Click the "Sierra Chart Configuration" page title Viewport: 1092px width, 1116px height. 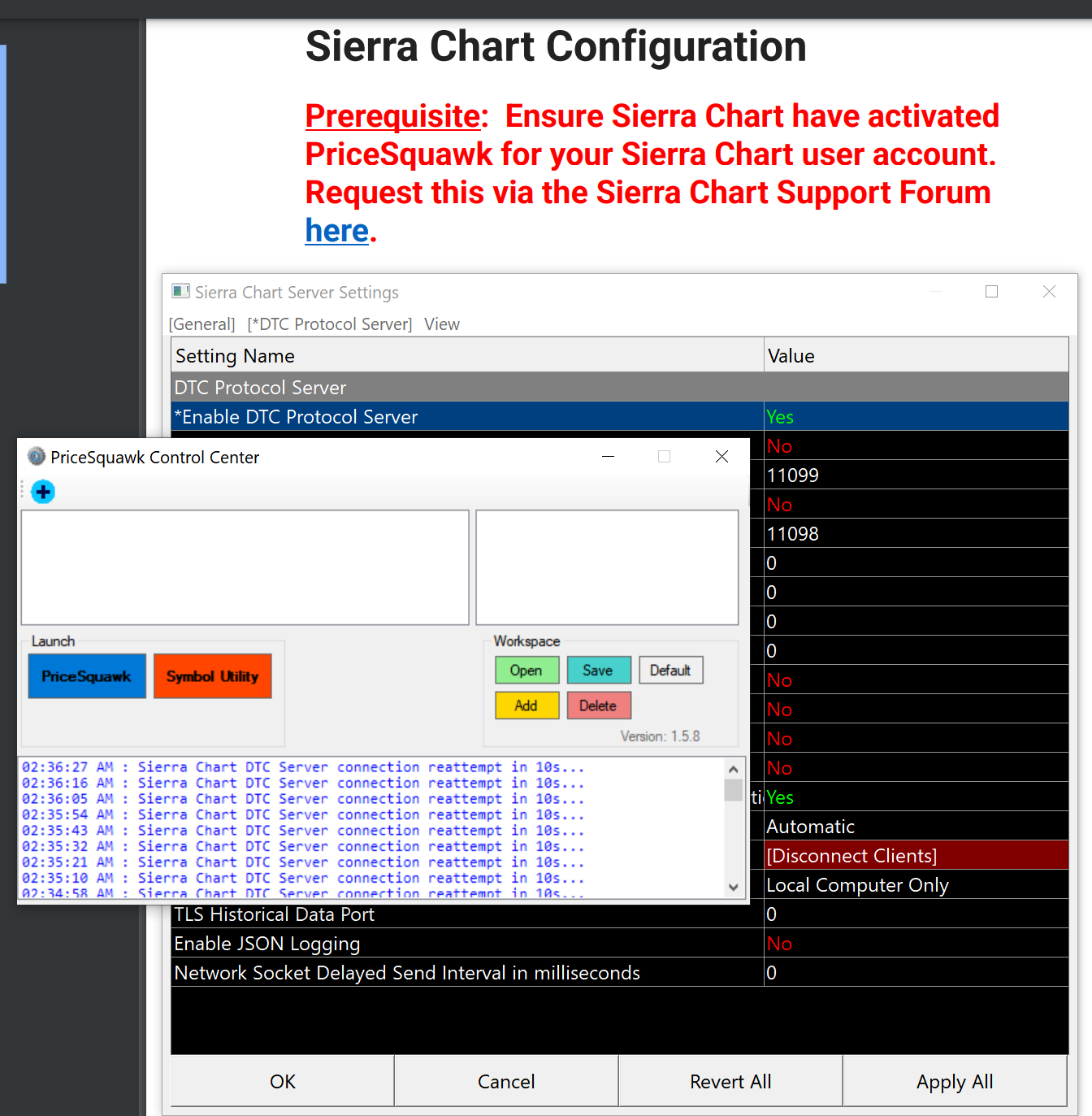pyautogui.click(x=556, y=46)
